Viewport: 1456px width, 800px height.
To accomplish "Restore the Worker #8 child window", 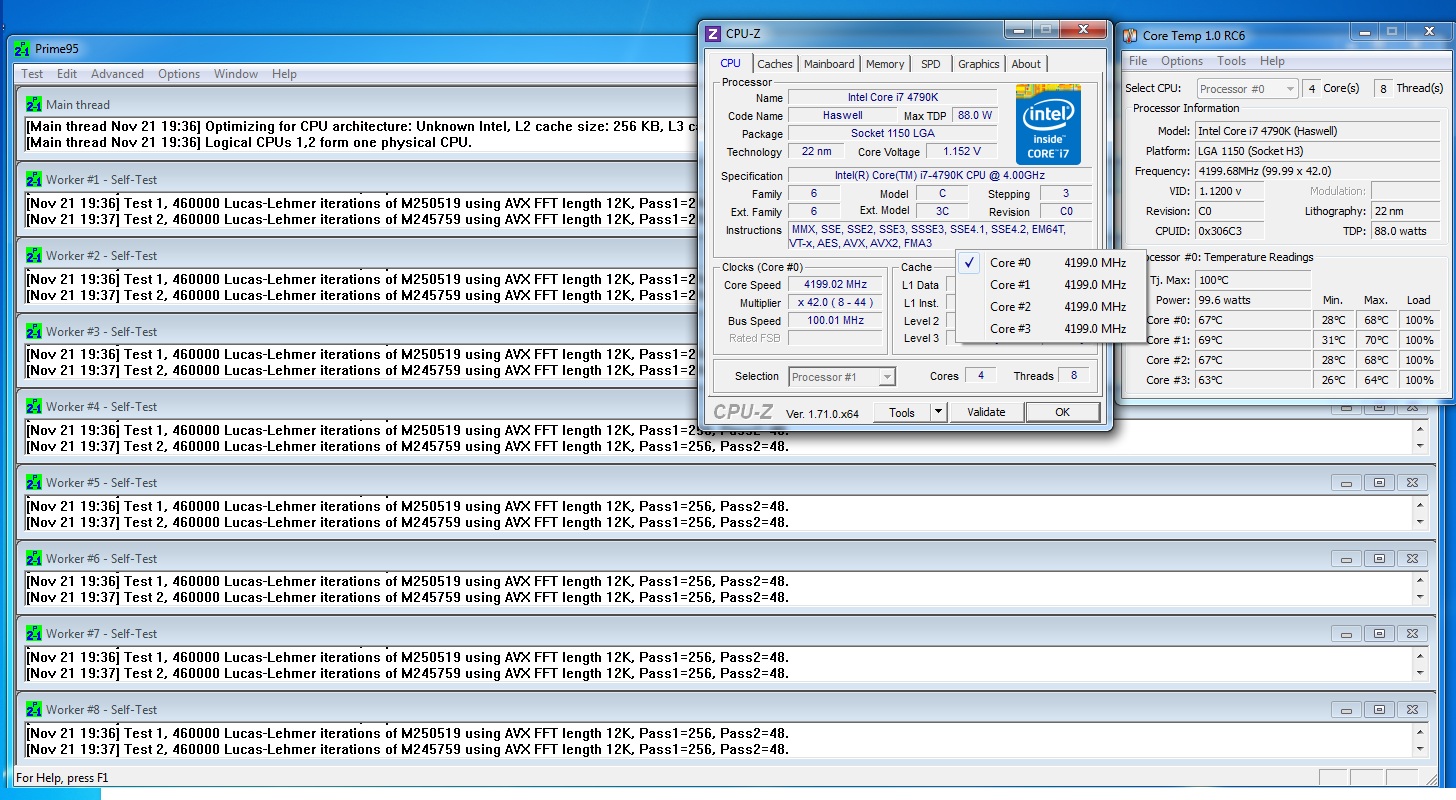I will click(1379, 709).
